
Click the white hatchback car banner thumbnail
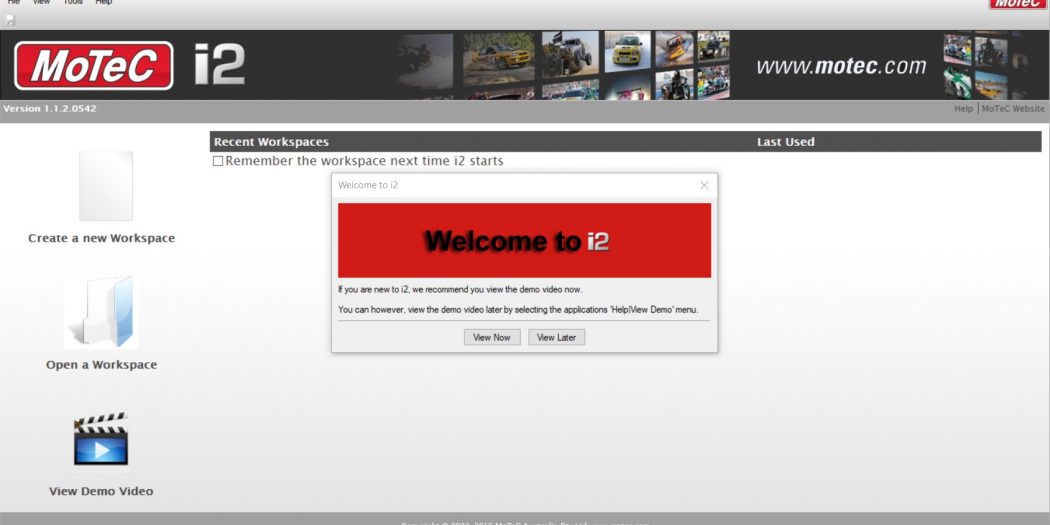coord(627,51)
